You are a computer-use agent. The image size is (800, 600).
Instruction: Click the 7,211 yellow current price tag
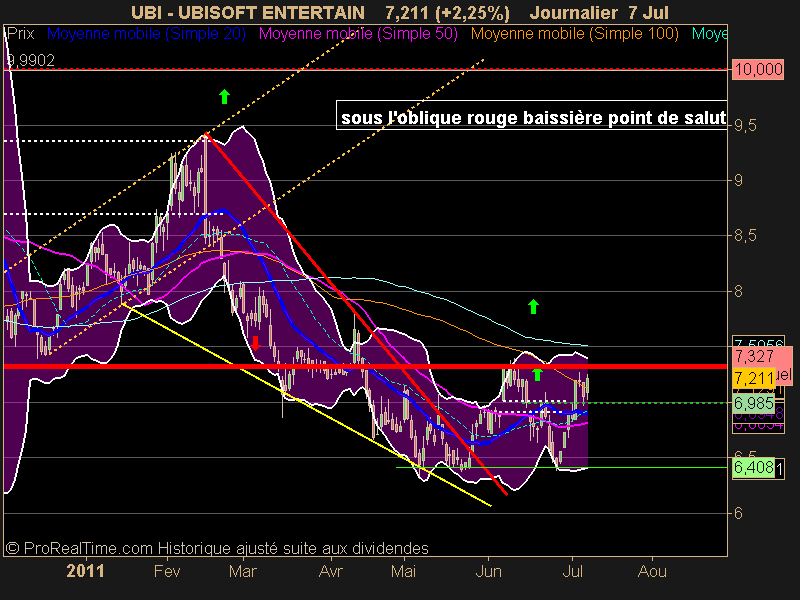pos(754,379)
